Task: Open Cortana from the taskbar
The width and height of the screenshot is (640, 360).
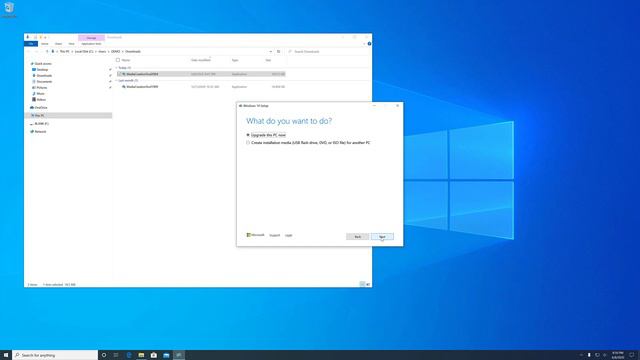Action: point(104,355)
